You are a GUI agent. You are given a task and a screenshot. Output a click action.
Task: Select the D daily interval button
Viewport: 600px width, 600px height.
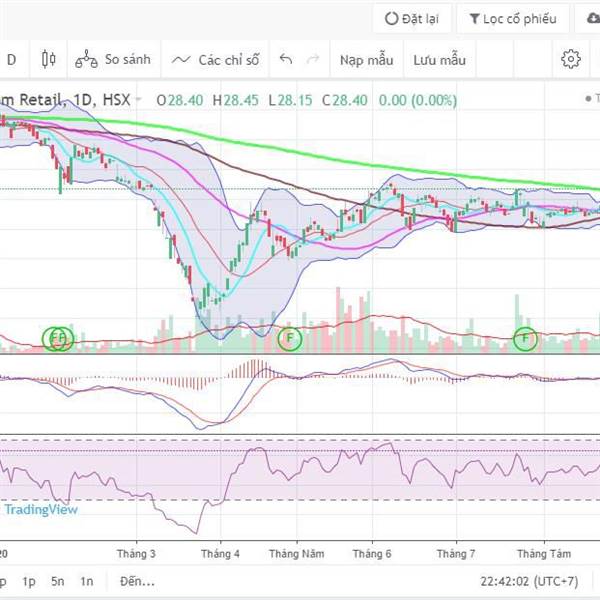pos(12,60)
